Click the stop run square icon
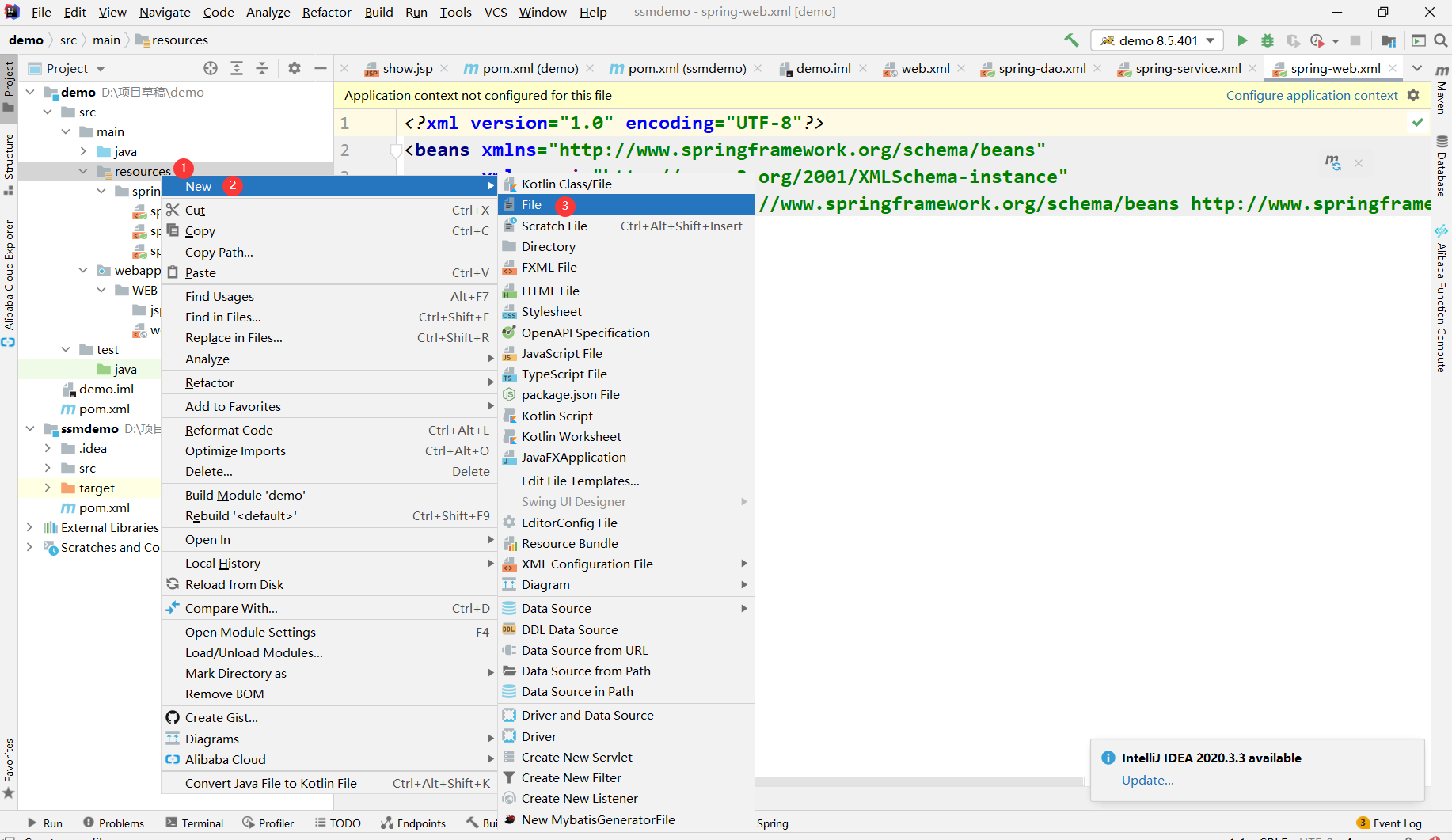 1355,40
